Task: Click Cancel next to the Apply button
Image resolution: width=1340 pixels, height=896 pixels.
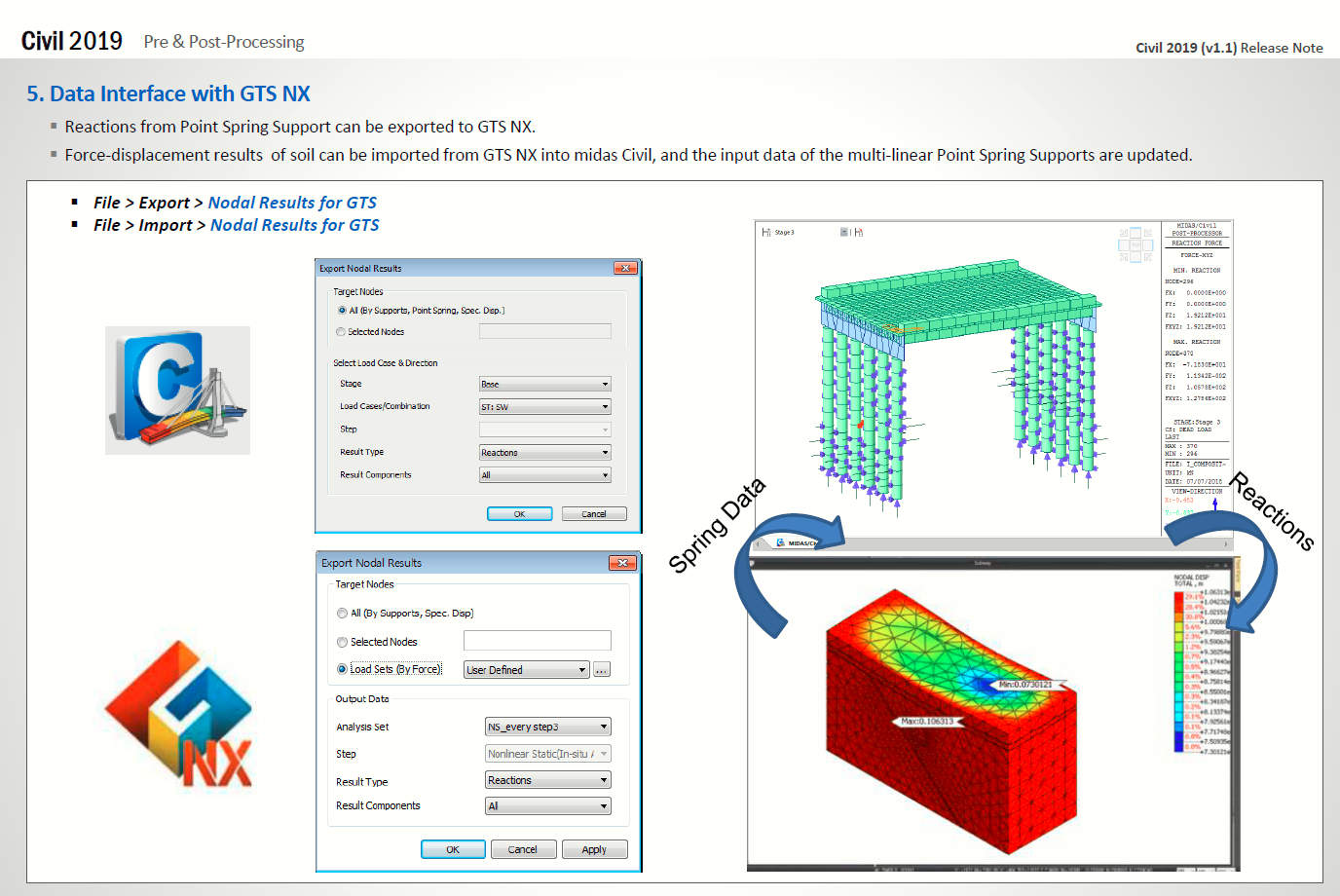Action: [523, 849]
